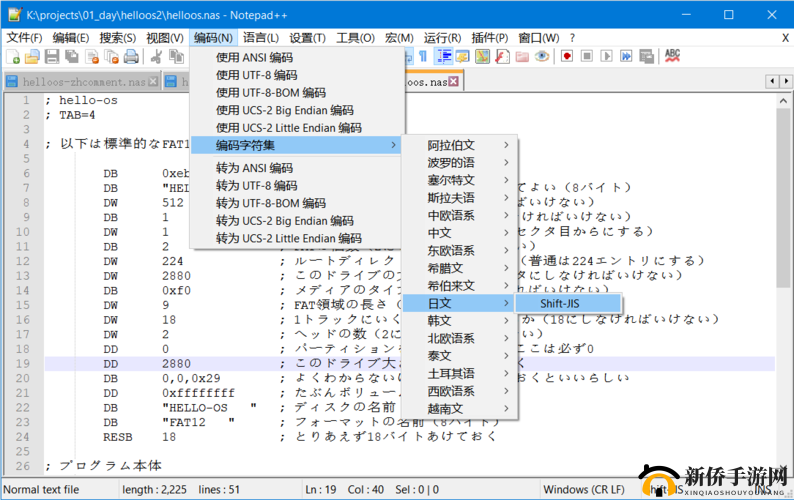Choose 转为 ANSI 编码

click(x=298, y=168)
